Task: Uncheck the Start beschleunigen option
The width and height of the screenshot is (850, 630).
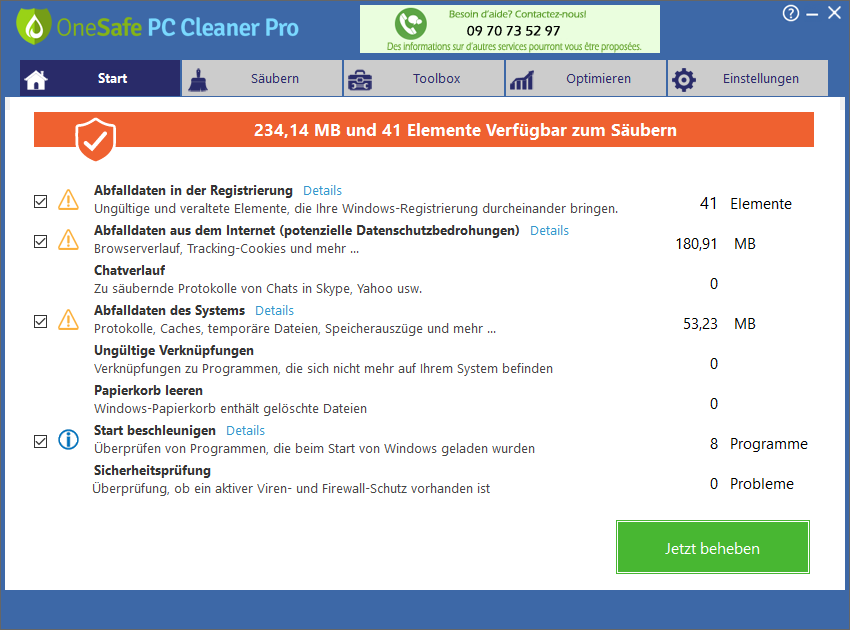Action: [40, 440]
